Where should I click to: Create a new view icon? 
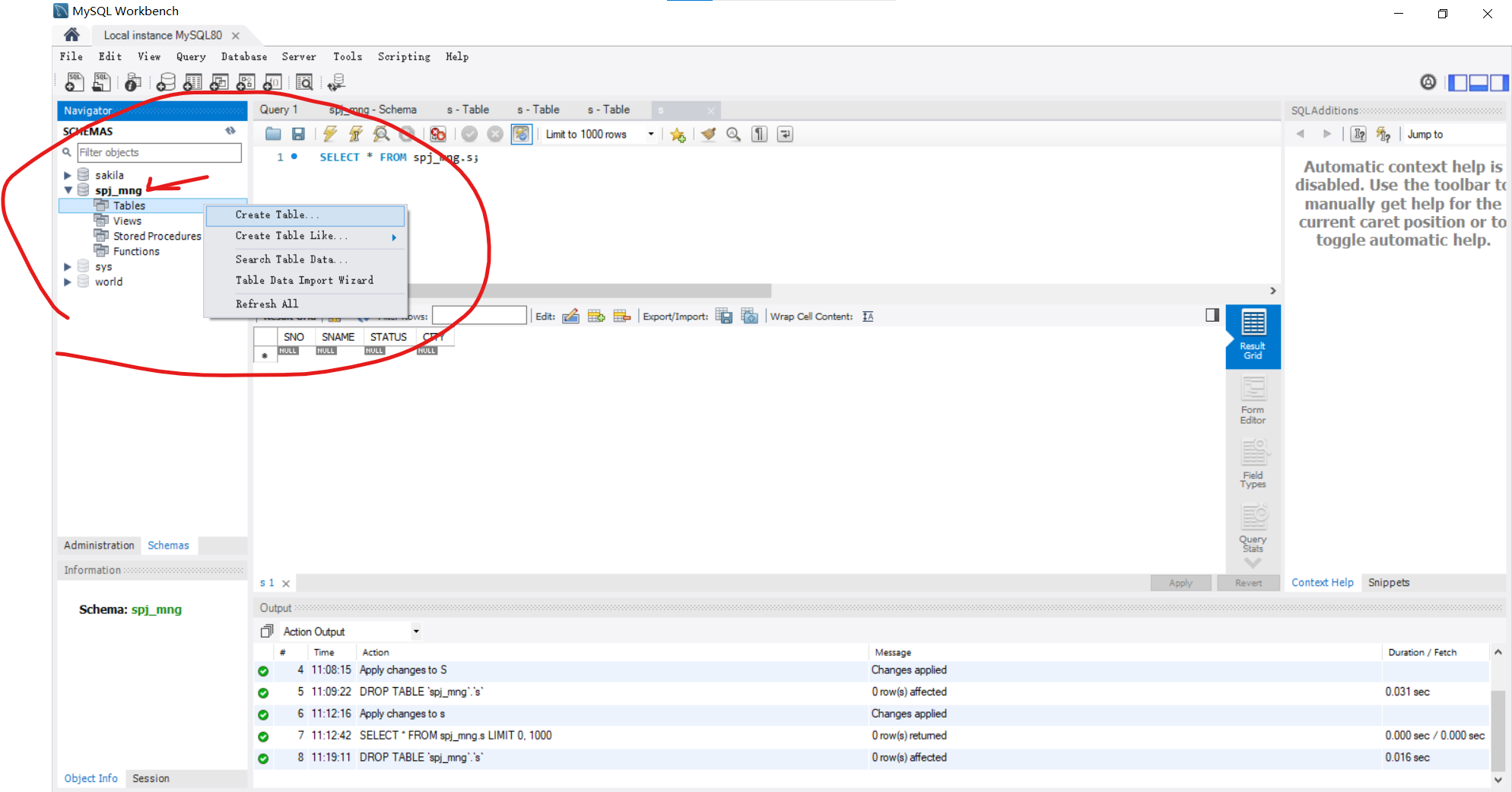(x=219, y=82)
